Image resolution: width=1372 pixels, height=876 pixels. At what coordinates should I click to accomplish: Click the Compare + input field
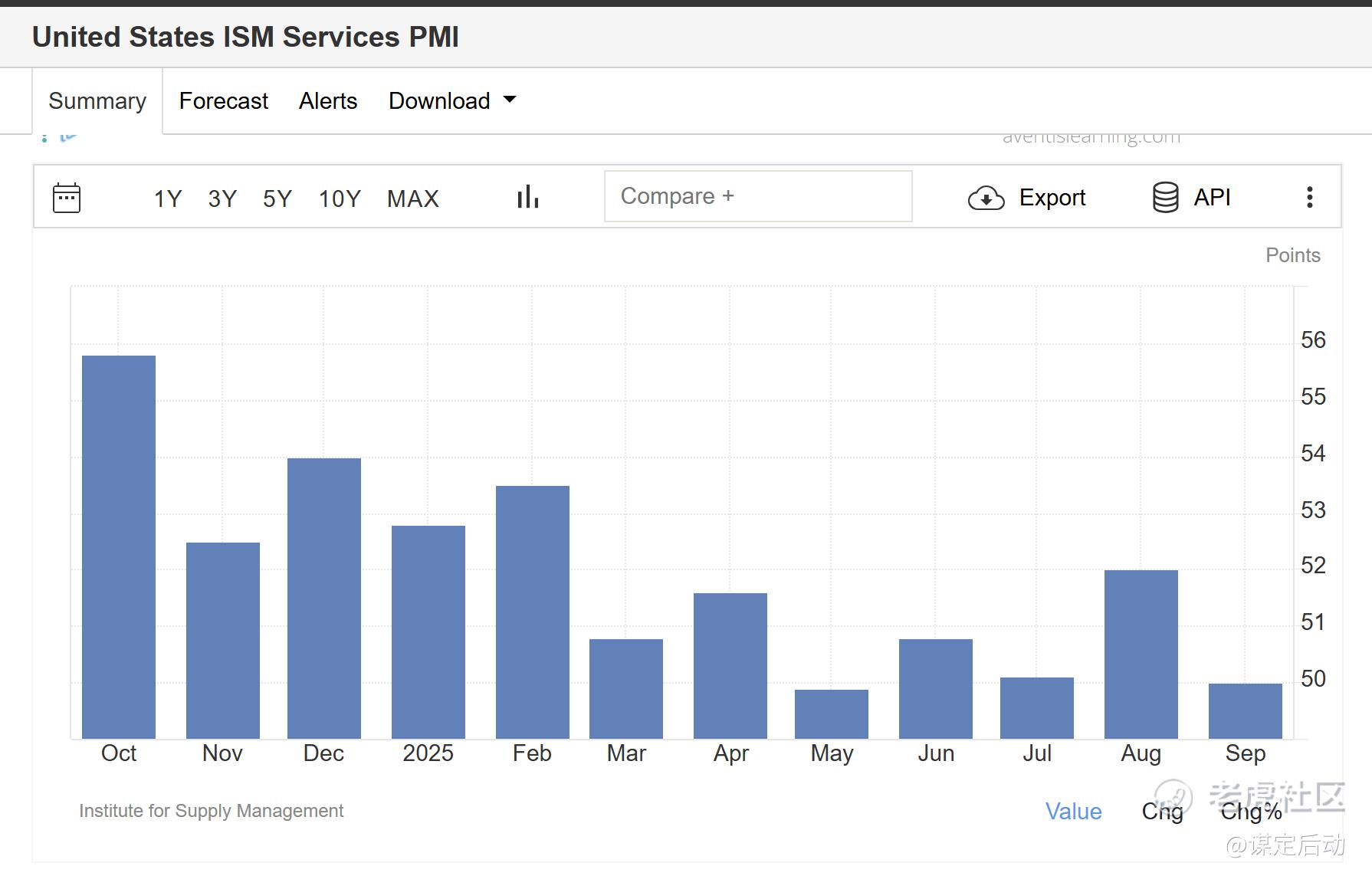(x=758, y=196)
